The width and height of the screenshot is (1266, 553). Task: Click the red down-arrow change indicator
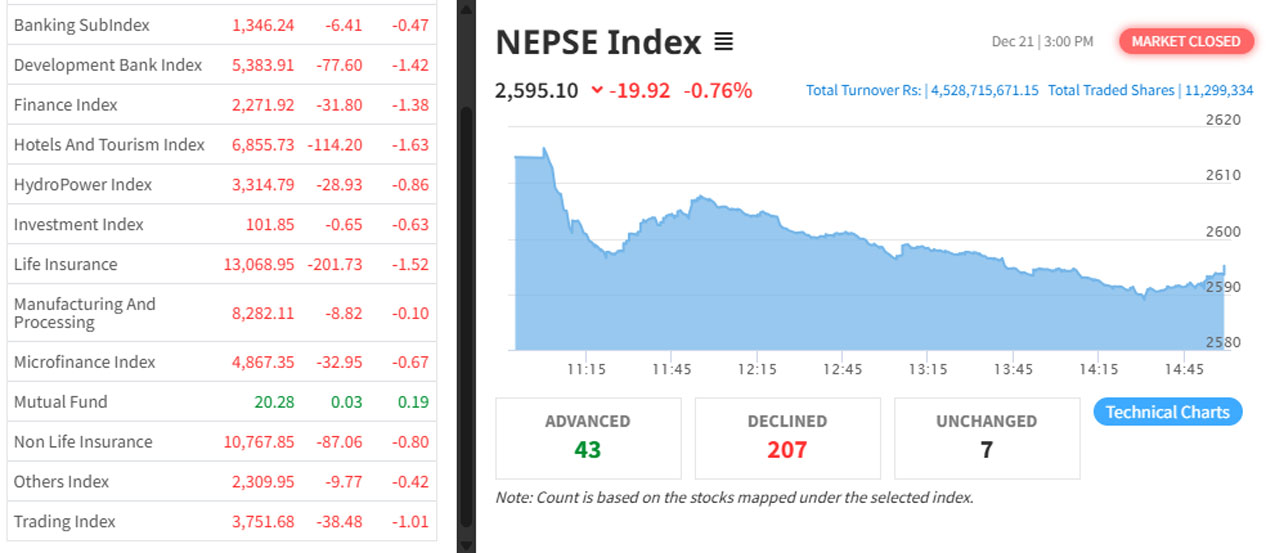597,91
